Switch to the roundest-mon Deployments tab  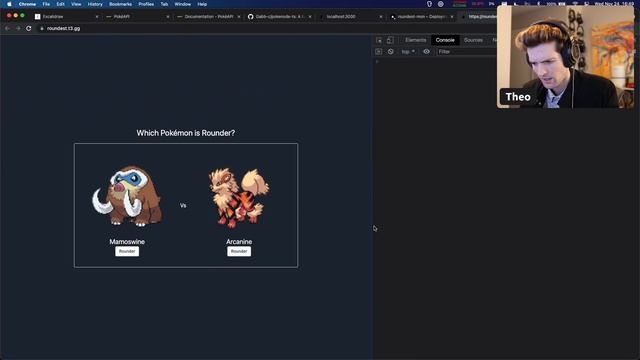tap(421, 17)
